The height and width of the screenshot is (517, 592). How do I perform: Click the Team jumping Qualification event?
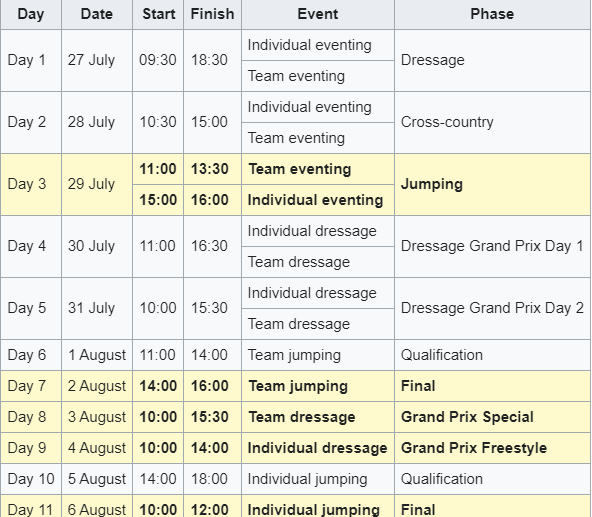point(318,355)
